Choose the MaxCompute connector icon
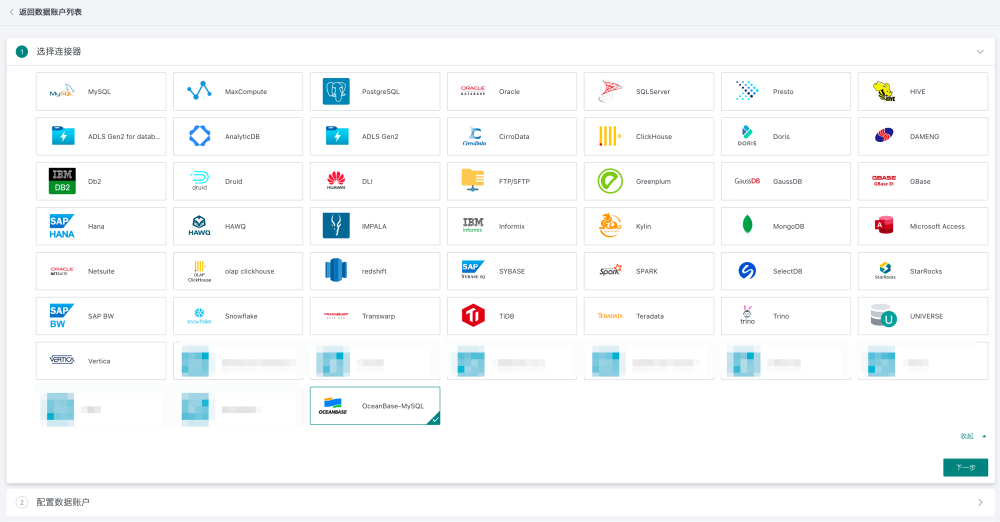The image size is (1000, 522). (x=199, y=91)
